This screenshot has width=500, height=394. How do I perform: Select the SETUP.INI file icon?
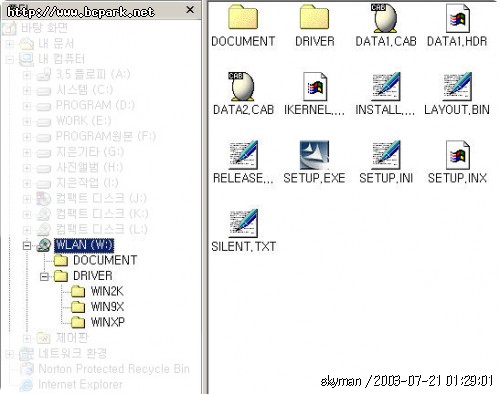click(386, 155)
